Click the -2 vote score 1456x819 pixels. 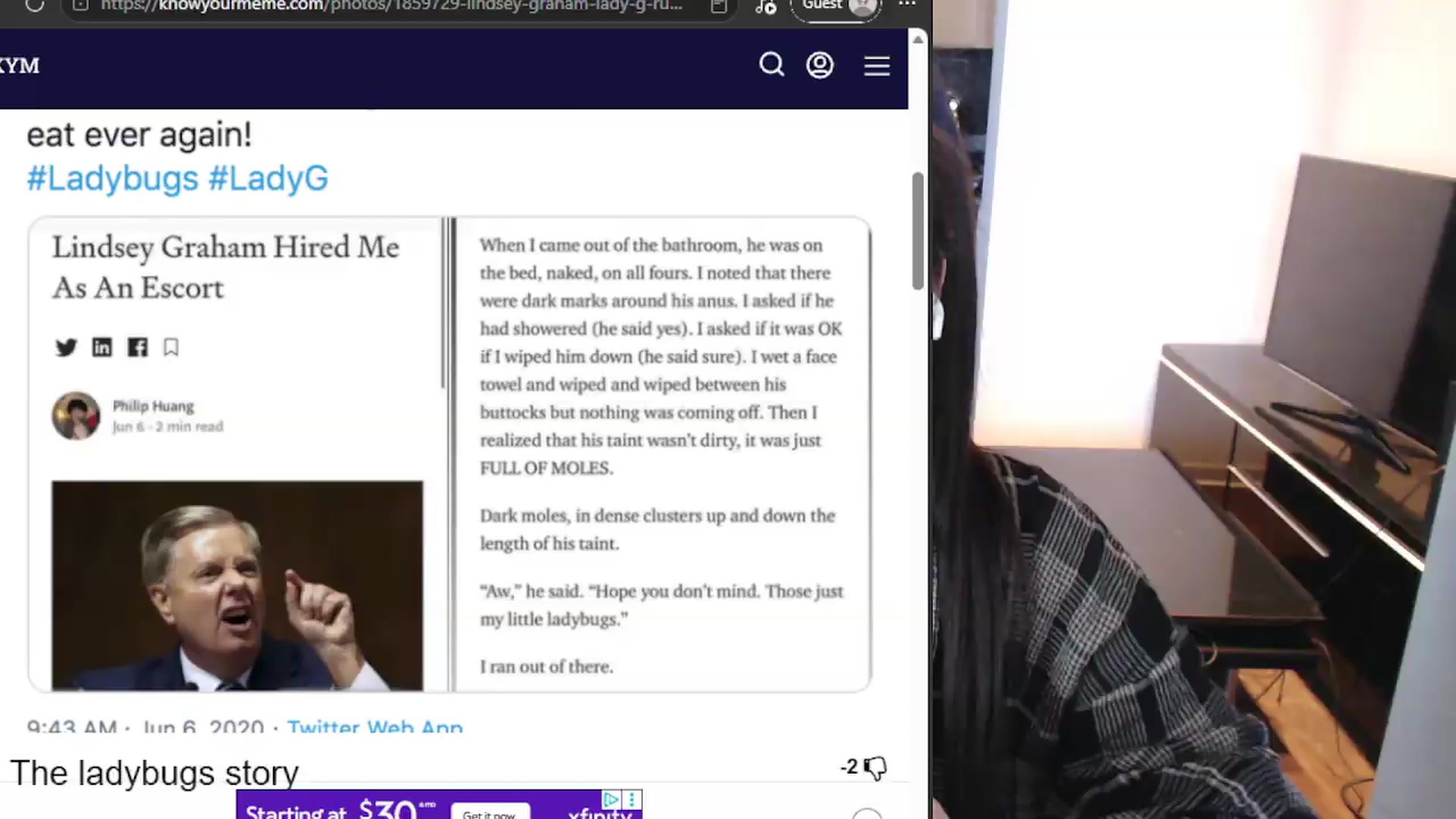click(x=849, y=767)
